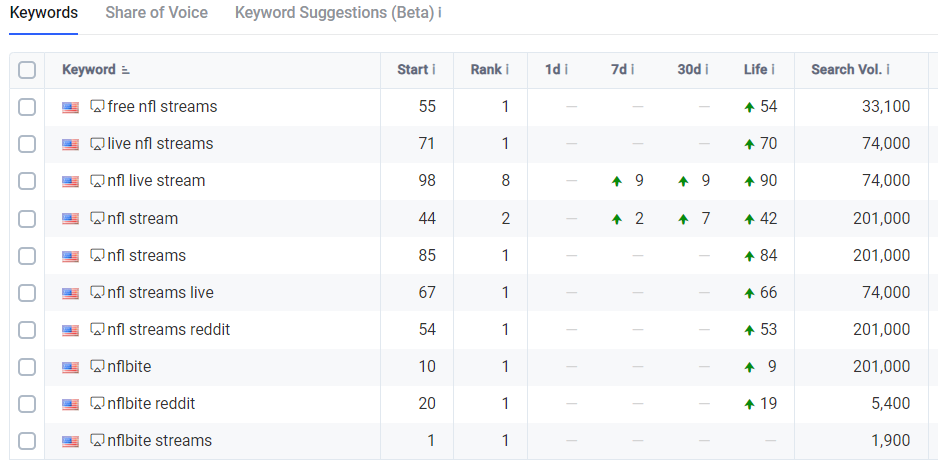Open the nfl streams reddit keyword
Viewport: 938px width, 476px height.
coord(169,329)
